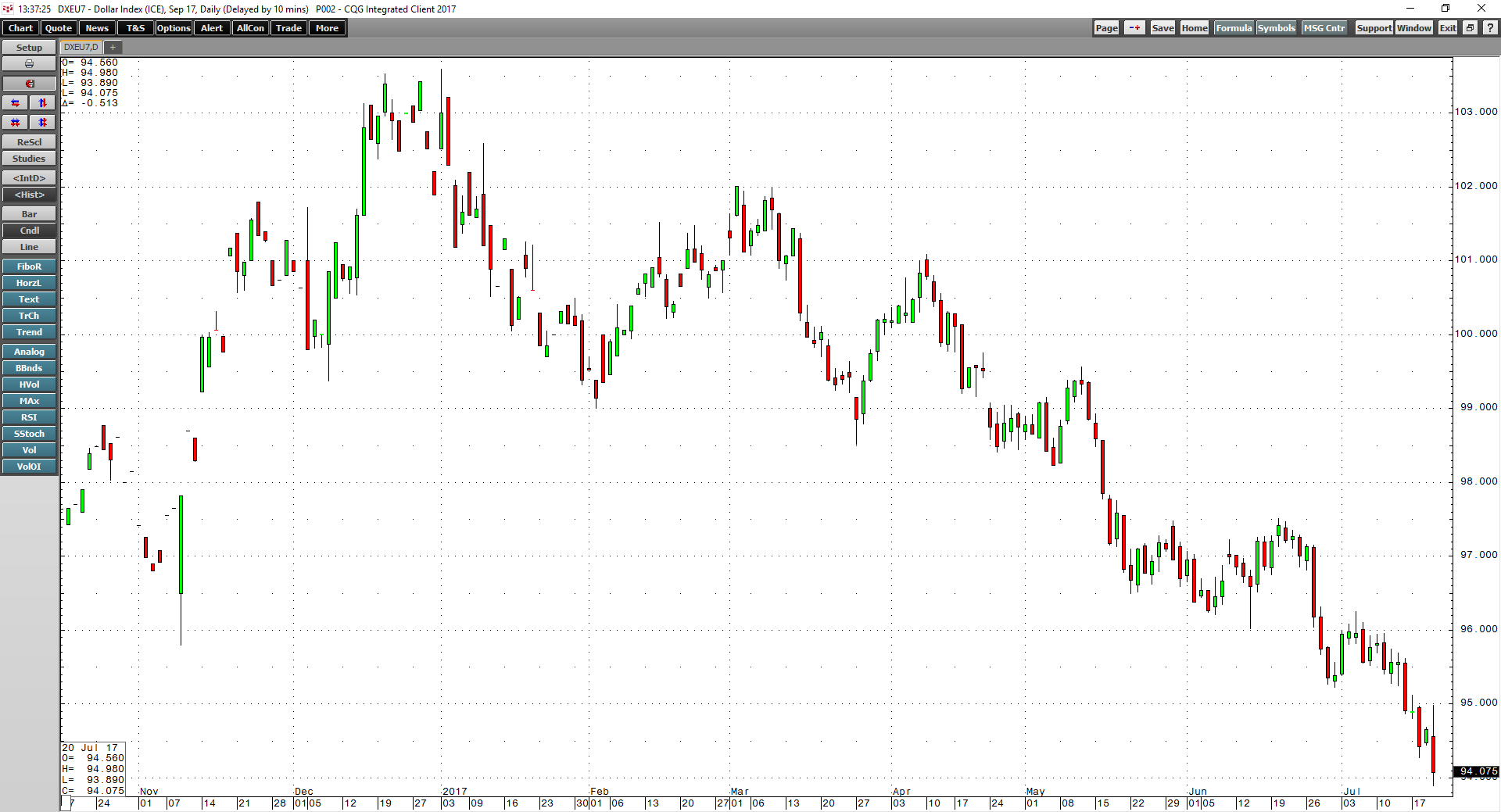Open the T&S time and sales menu
Viewport: 1501px width, 812px height.
point(135,28)
